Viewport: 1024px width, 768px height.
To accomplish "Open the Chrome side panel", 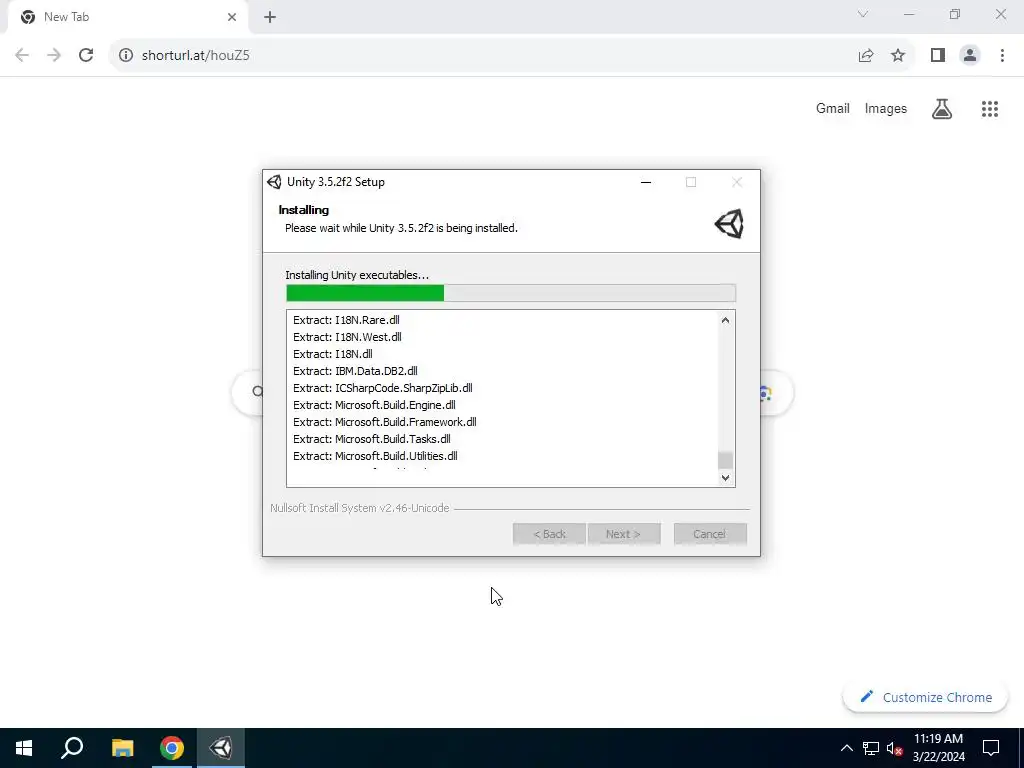I will click(x=938, y=56).
